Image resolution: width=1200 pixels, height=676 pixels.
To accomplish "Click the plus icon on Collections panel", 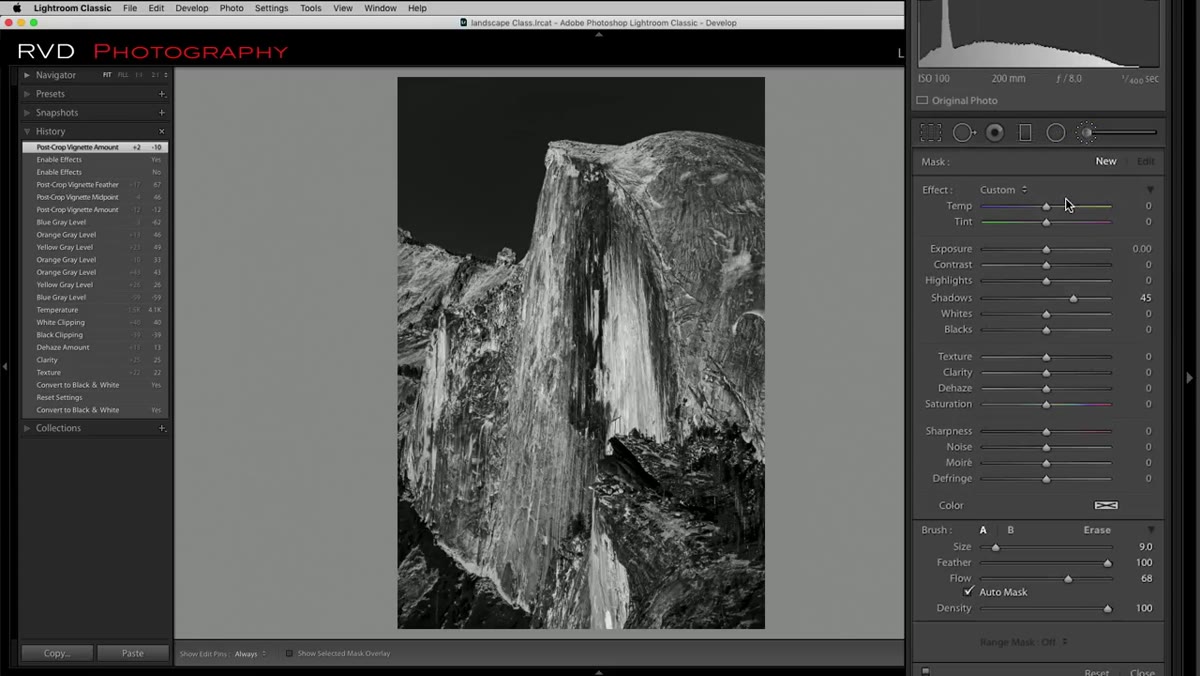I will pyautogui.click(x=162, y=428).
